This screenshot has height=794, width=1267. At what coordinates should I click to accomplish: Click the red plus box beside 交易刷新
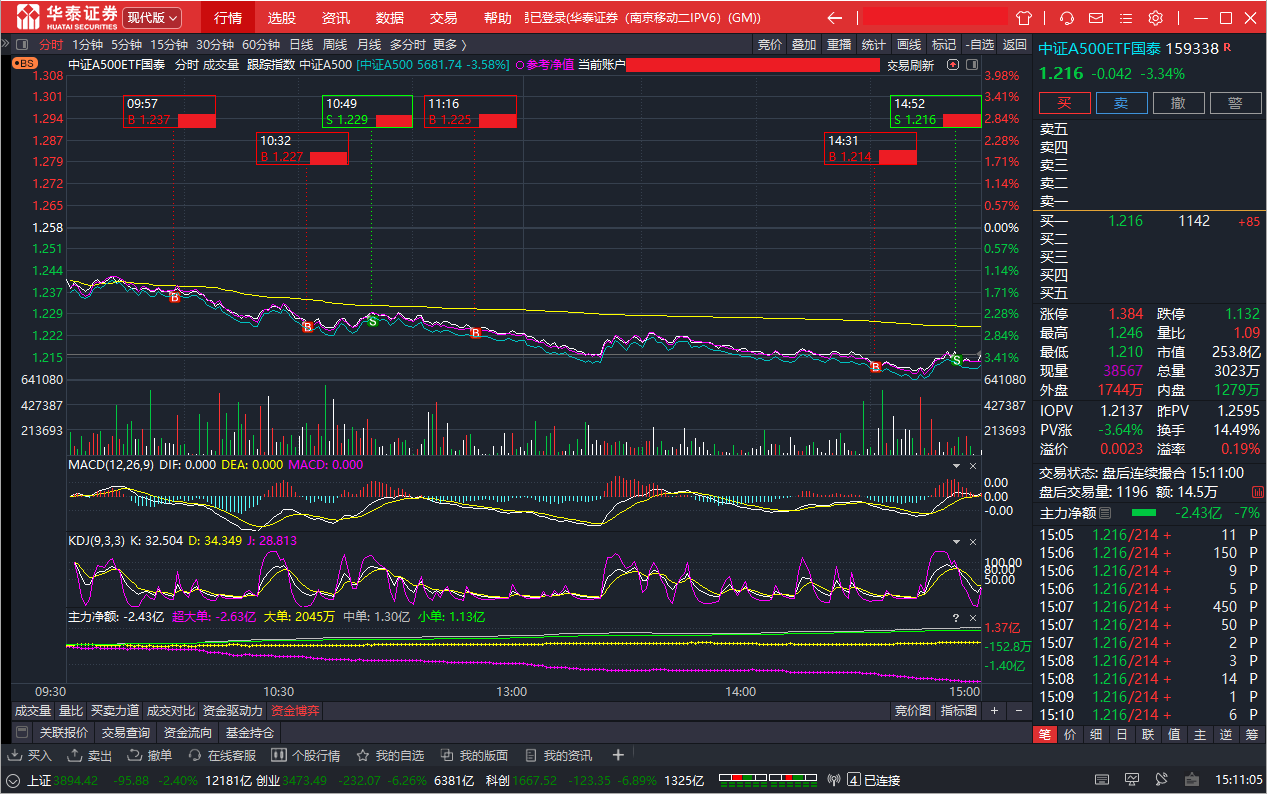click(951, 64)
